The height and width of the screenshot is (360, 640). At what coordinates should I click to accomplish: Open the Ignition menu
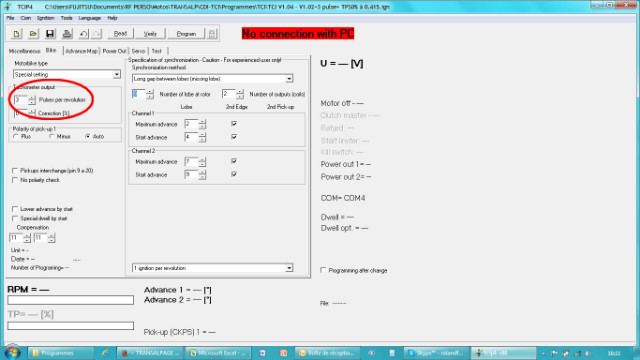[45, 18]
